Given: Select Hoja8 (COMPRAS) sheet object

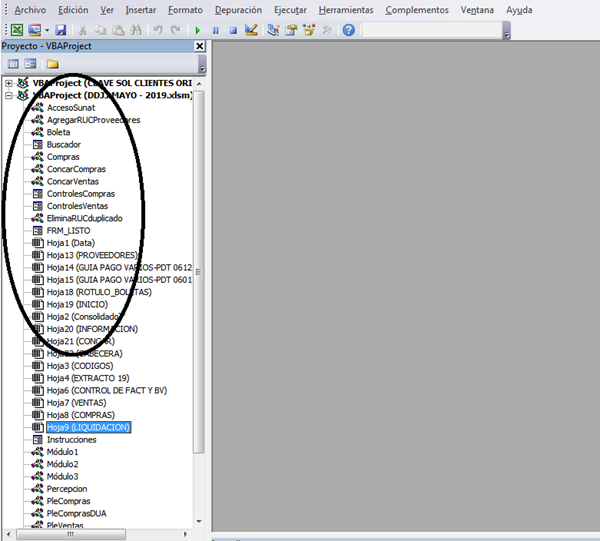Looking at the screenshot, I should click(81, 415).
